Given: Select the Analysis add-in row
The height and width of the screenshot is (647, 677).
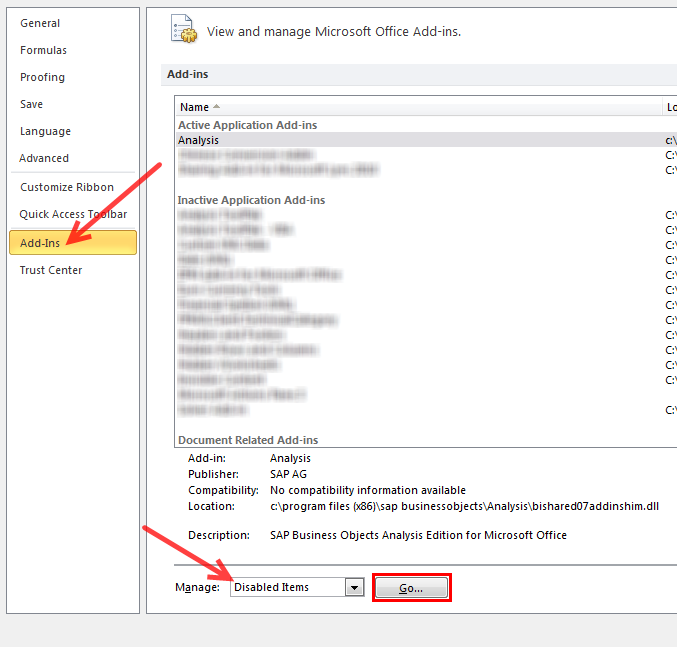Looking at the screenshot, I should tap(427, 140).
